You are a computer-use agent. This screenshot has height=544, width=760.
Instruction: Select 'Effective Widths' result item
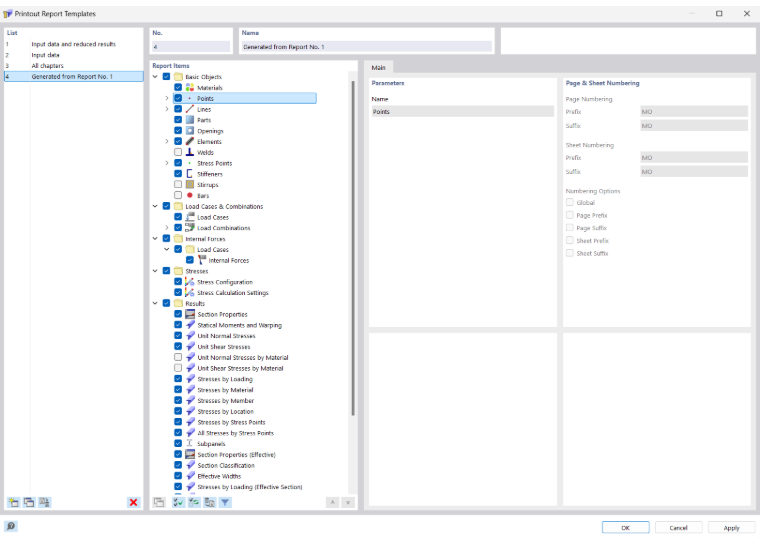tap(219, 476)
